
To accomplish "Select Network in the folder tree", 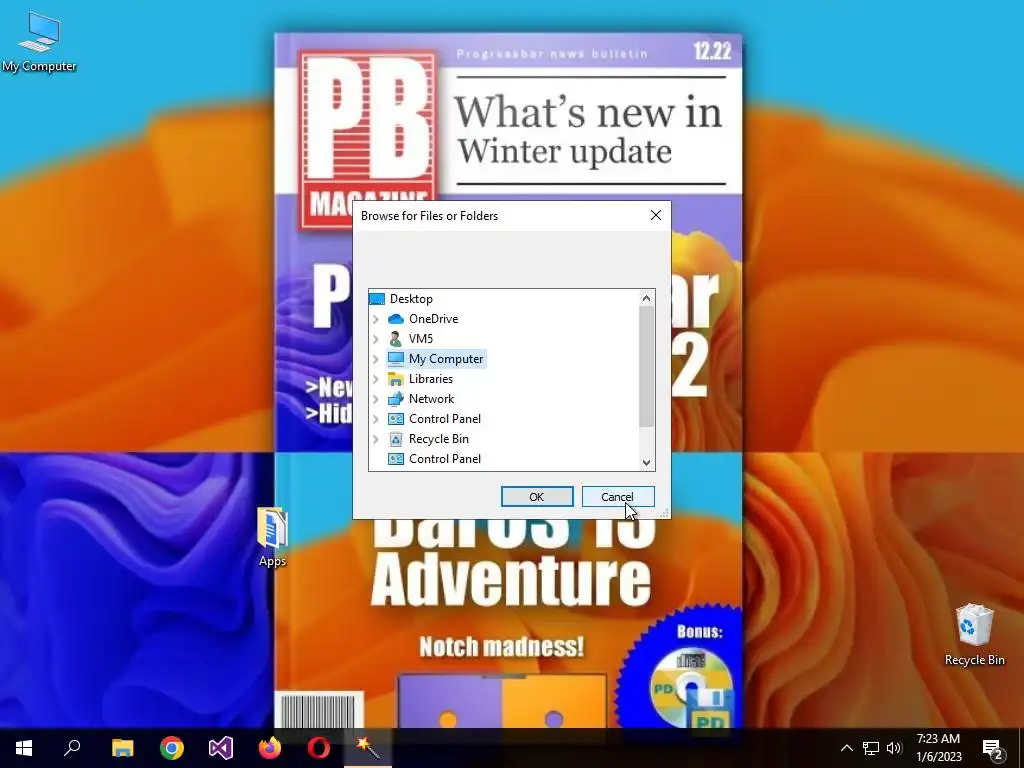I will point(431,399).
